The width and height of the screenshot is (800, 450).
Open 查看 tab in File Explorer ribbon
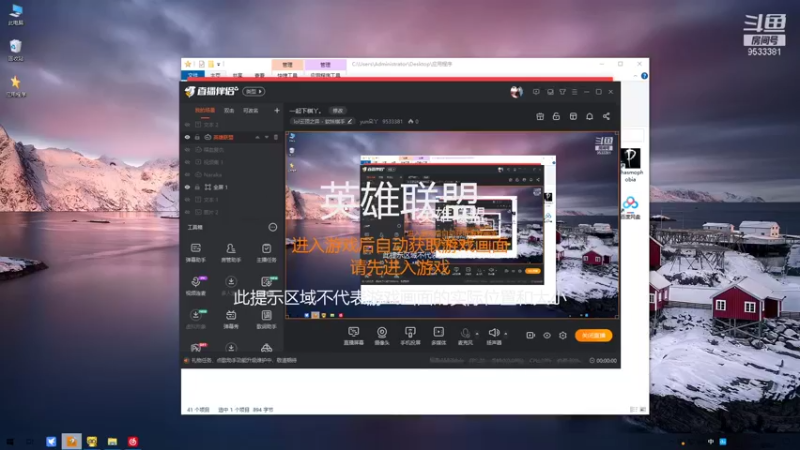click(260, 75)
